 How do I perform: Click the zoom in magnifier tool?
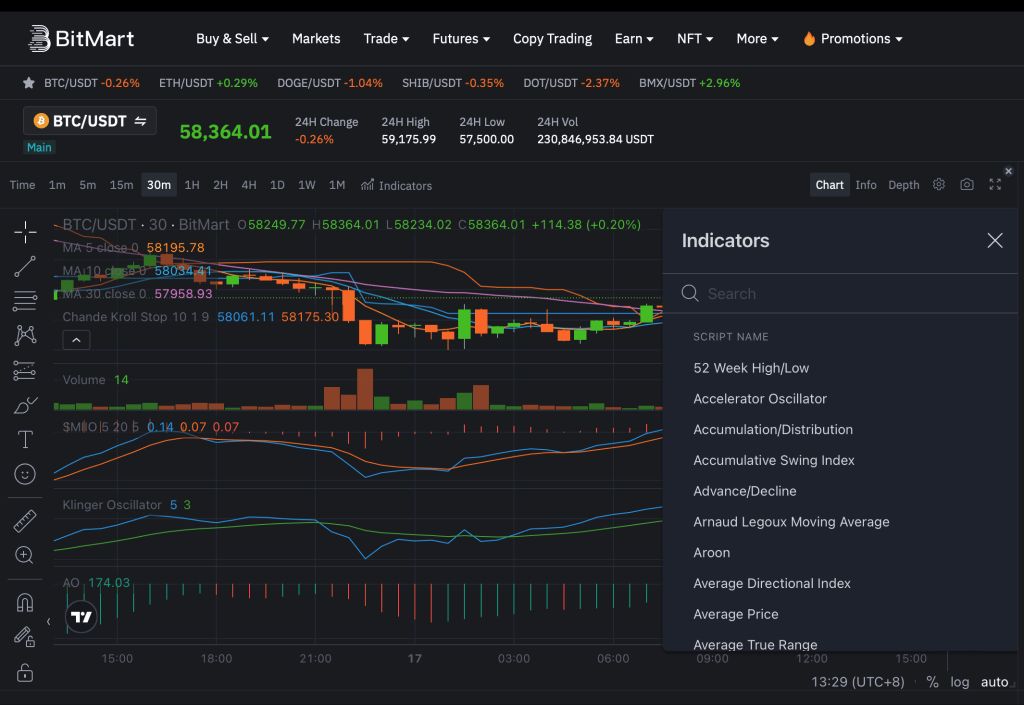coord(25,555)
